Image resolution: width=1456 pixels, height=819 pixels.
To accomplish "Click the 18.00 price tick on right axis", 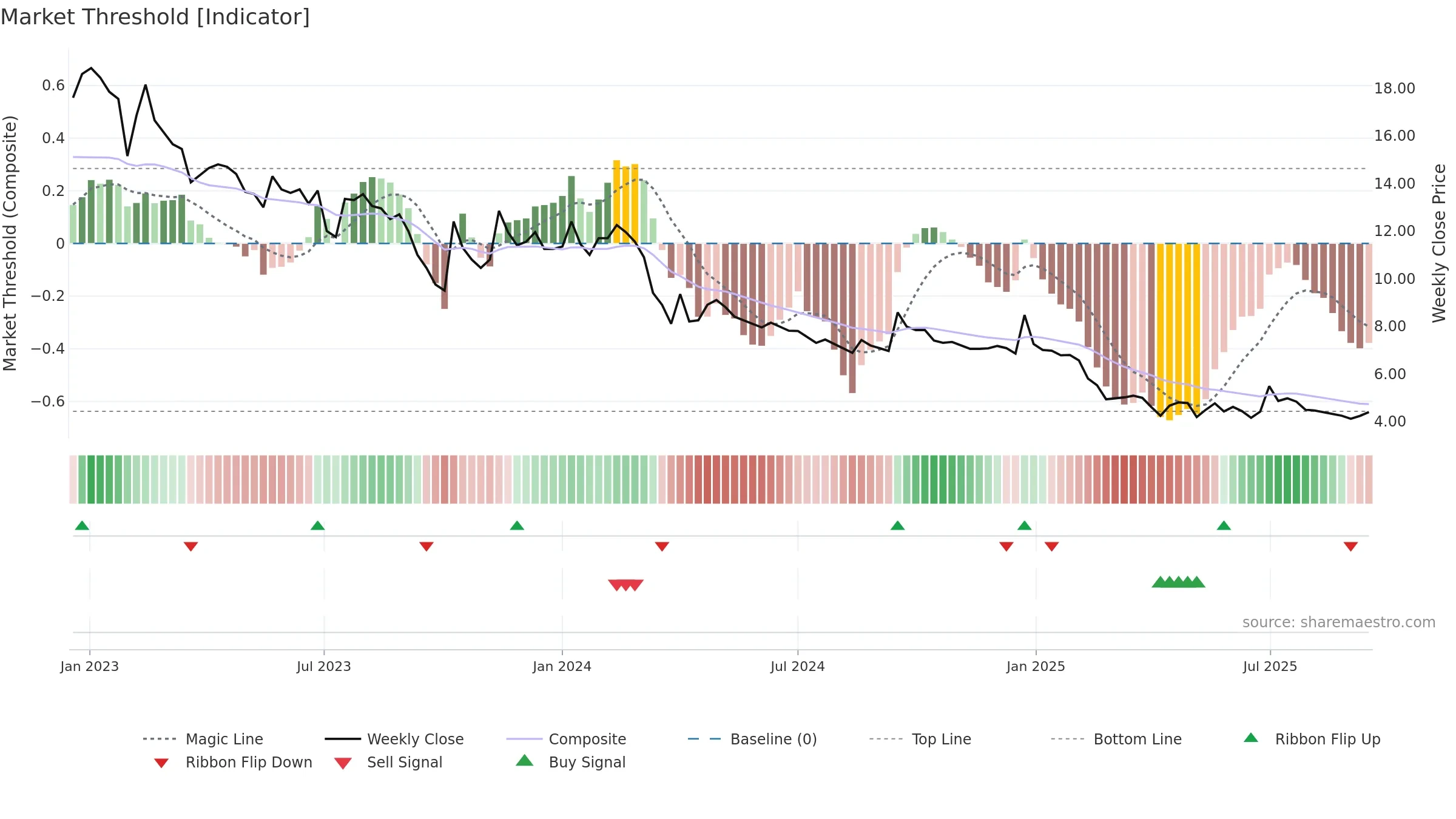I will pyautogui.click(x=1395, y=89).
